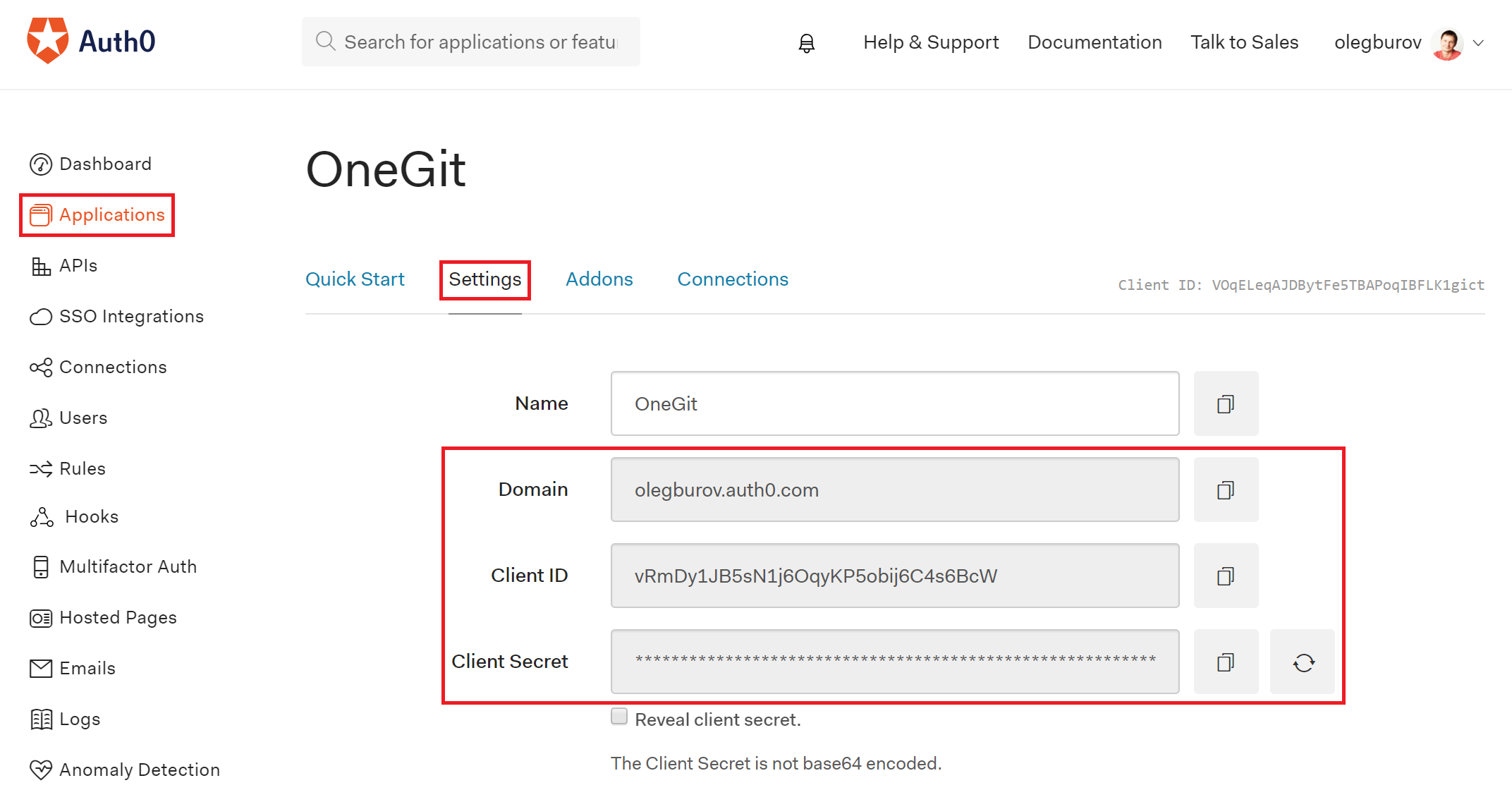The height and width of the screenshot is (790, 1512).
Task: Click the olegburov profile avatar
Action: [x=1447, y=44]
